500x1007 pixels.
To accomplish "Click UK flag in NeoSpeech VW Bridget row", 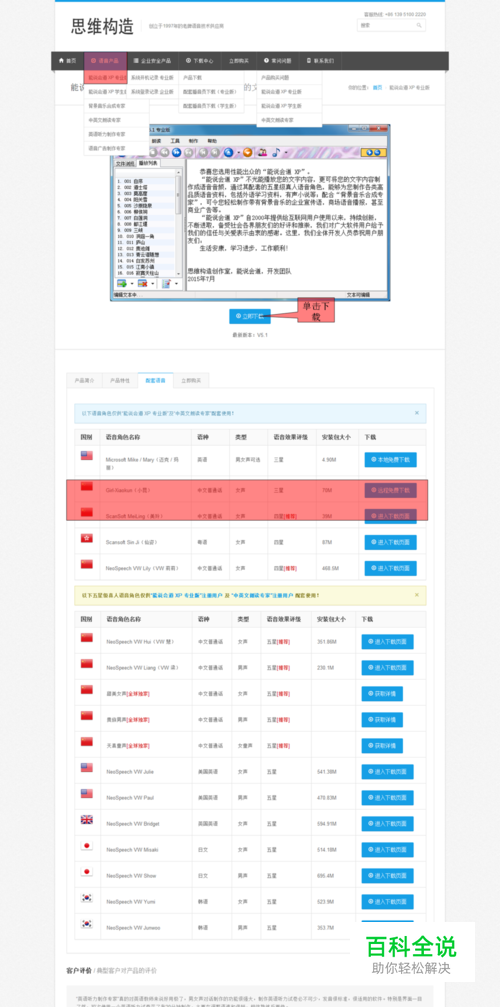I will (87, 819).
